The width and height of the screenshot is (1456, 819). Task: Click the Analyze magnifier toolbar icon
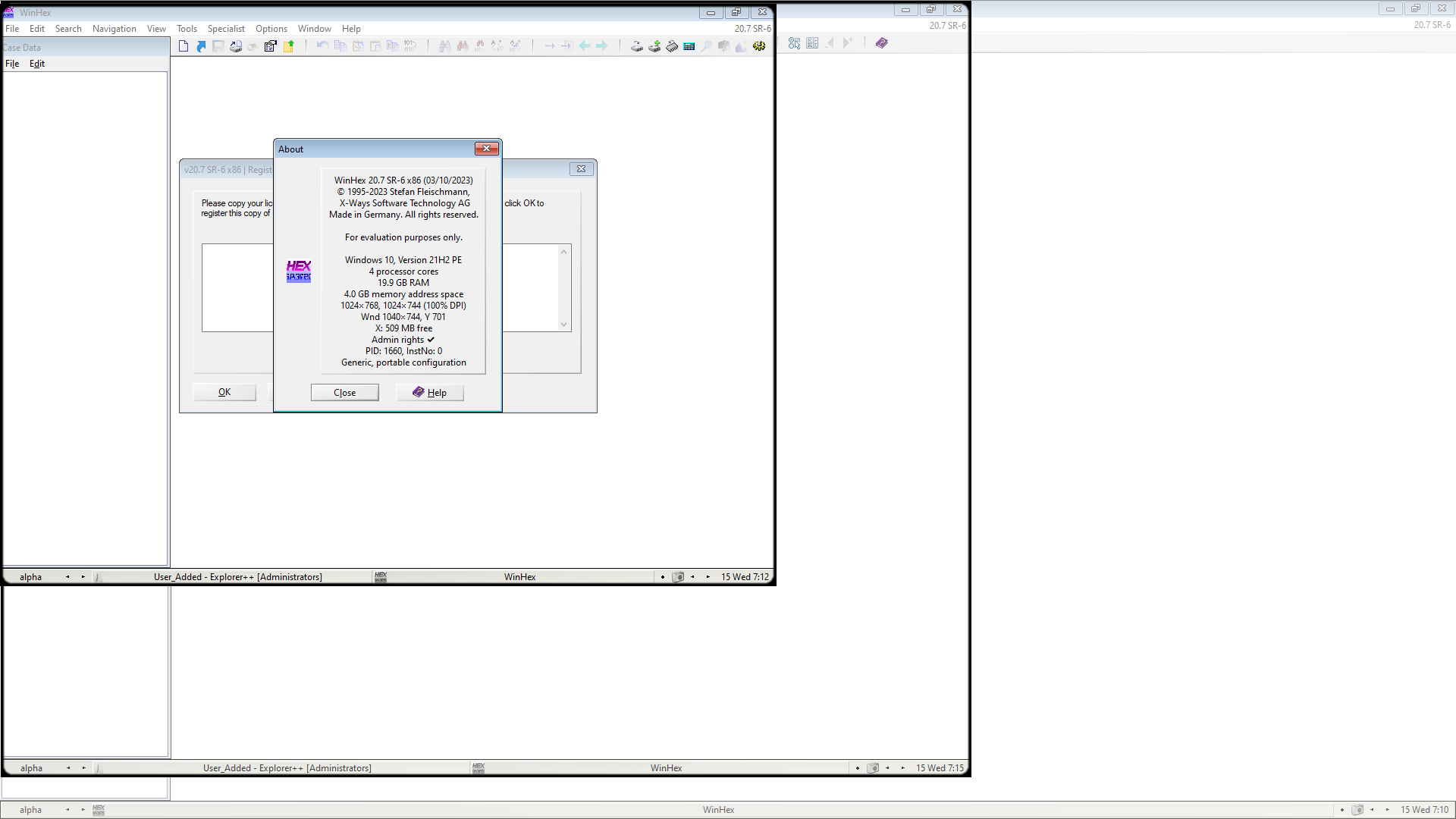click(x=707, y=46)
